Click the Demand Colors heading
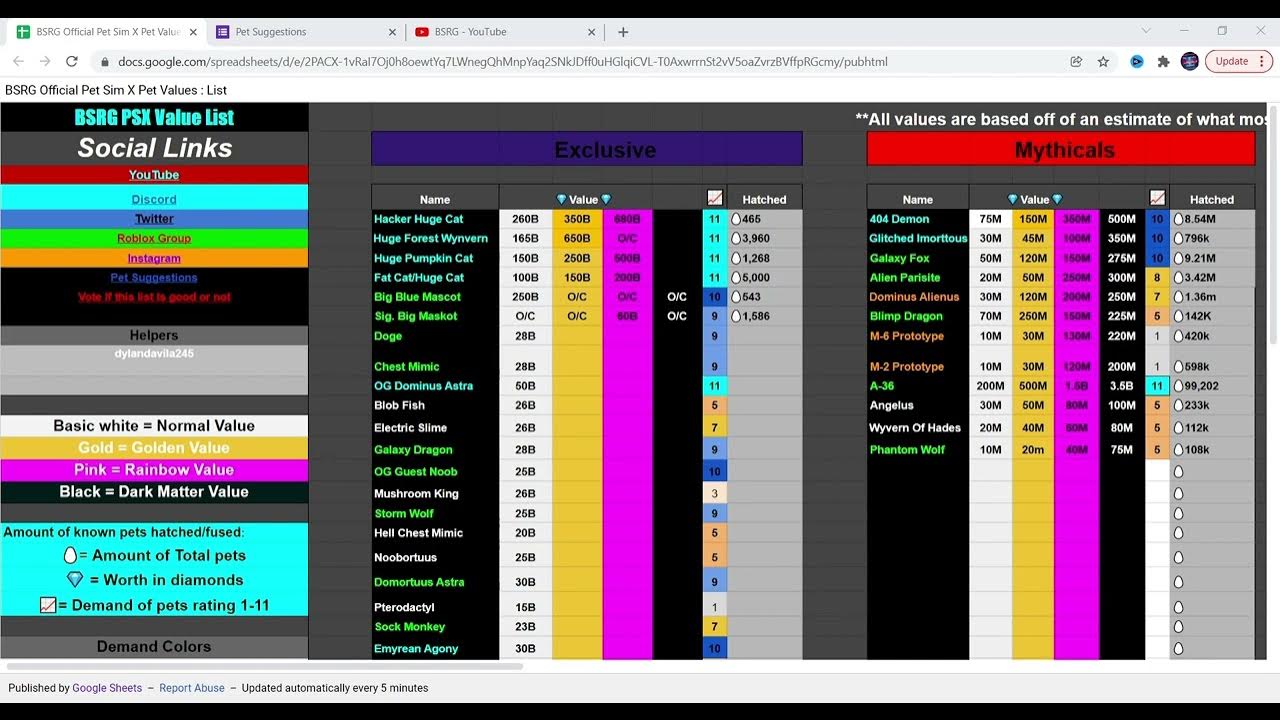Screen dimensions: 1280x720 click(x=154, y=647)
